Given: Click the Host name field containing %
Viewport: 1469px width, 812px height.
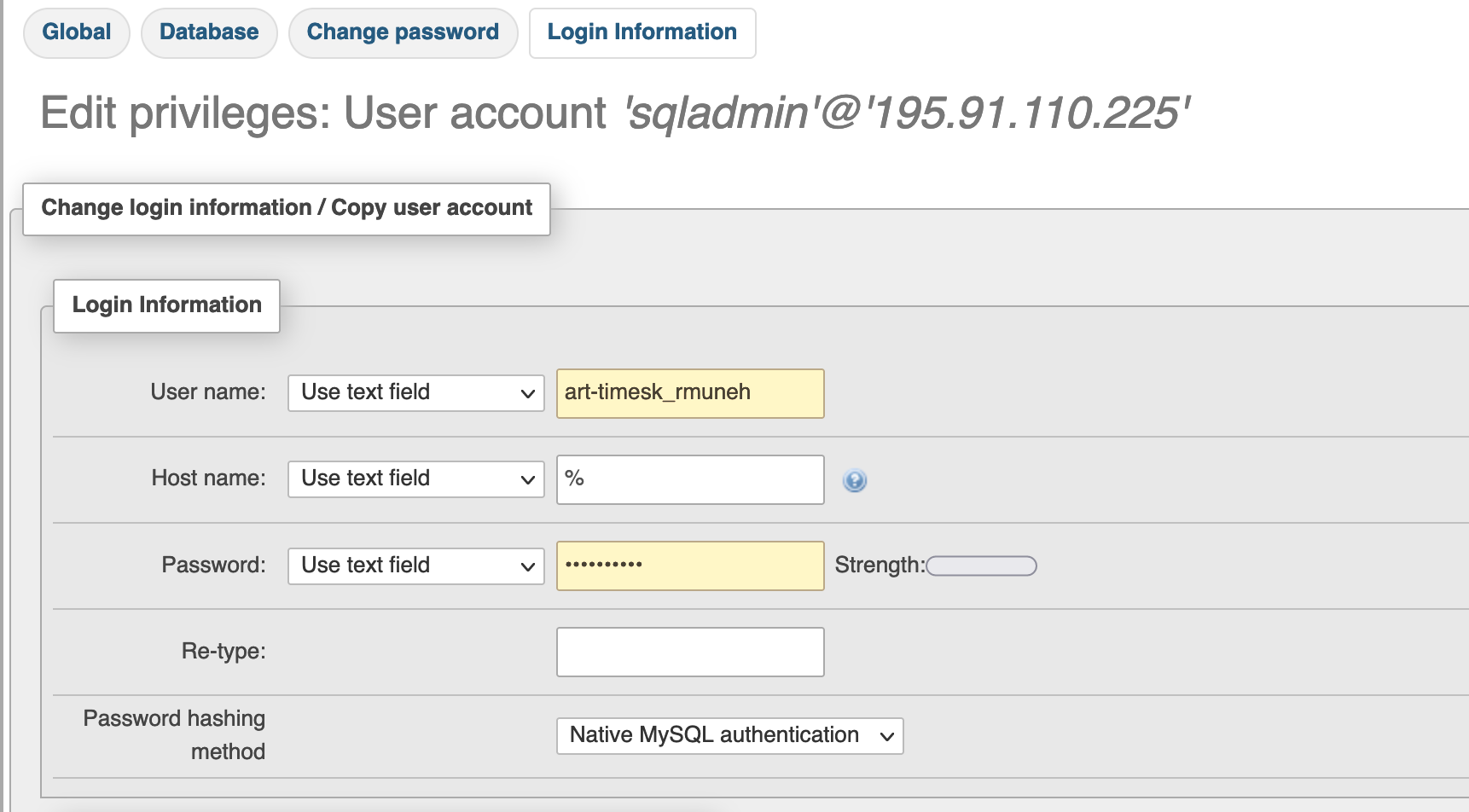Looking at the screenshot, I should pos(690,479).
